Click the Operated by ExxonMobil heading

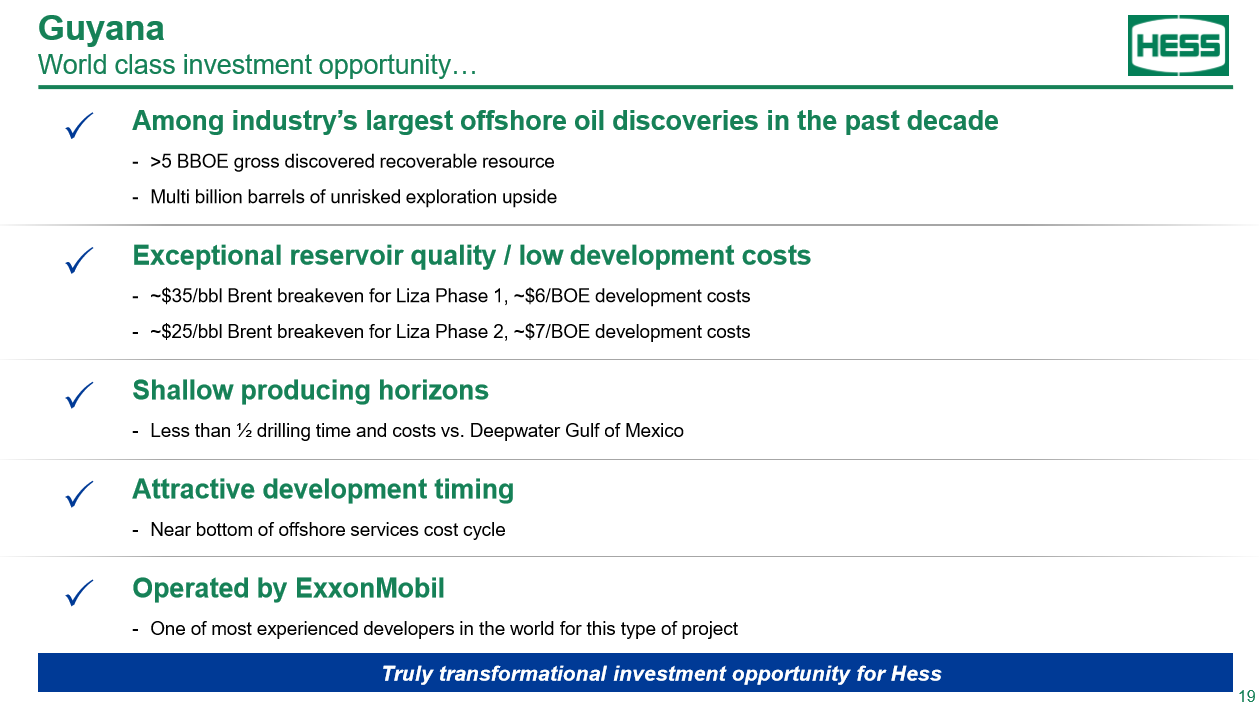coord(288,588)
